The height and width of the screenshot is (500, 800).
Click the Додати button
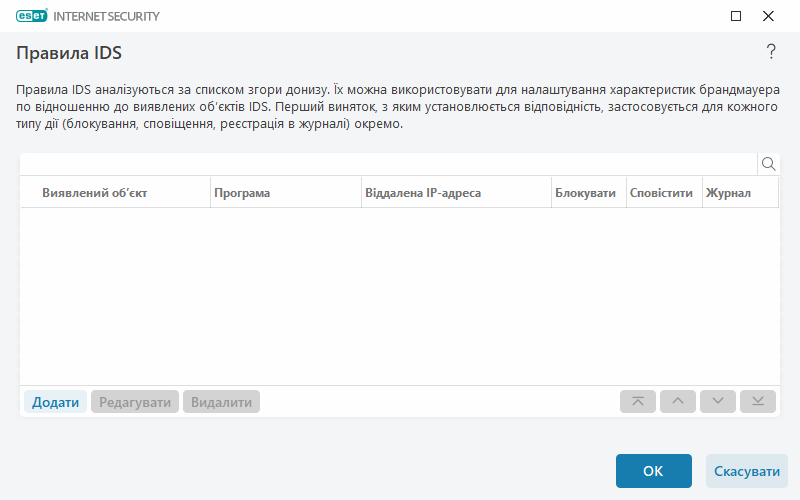pos(55,402)
